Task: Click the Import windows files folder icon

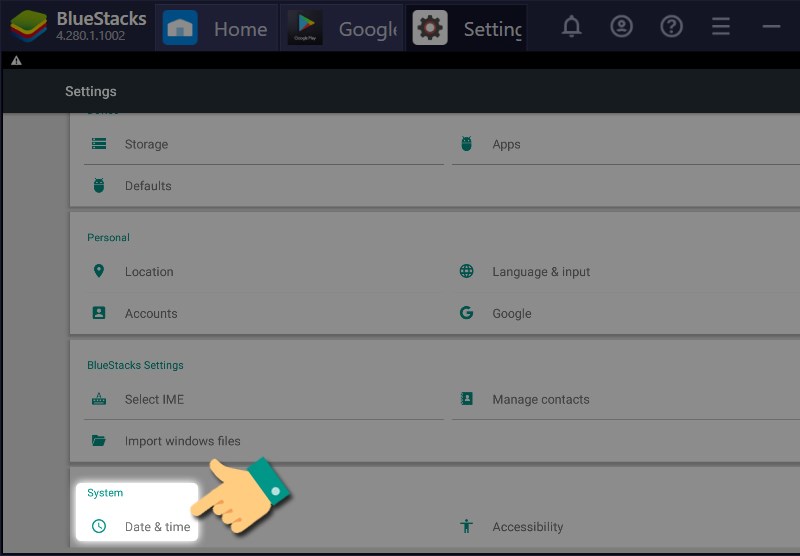Action: pos(99,440)
